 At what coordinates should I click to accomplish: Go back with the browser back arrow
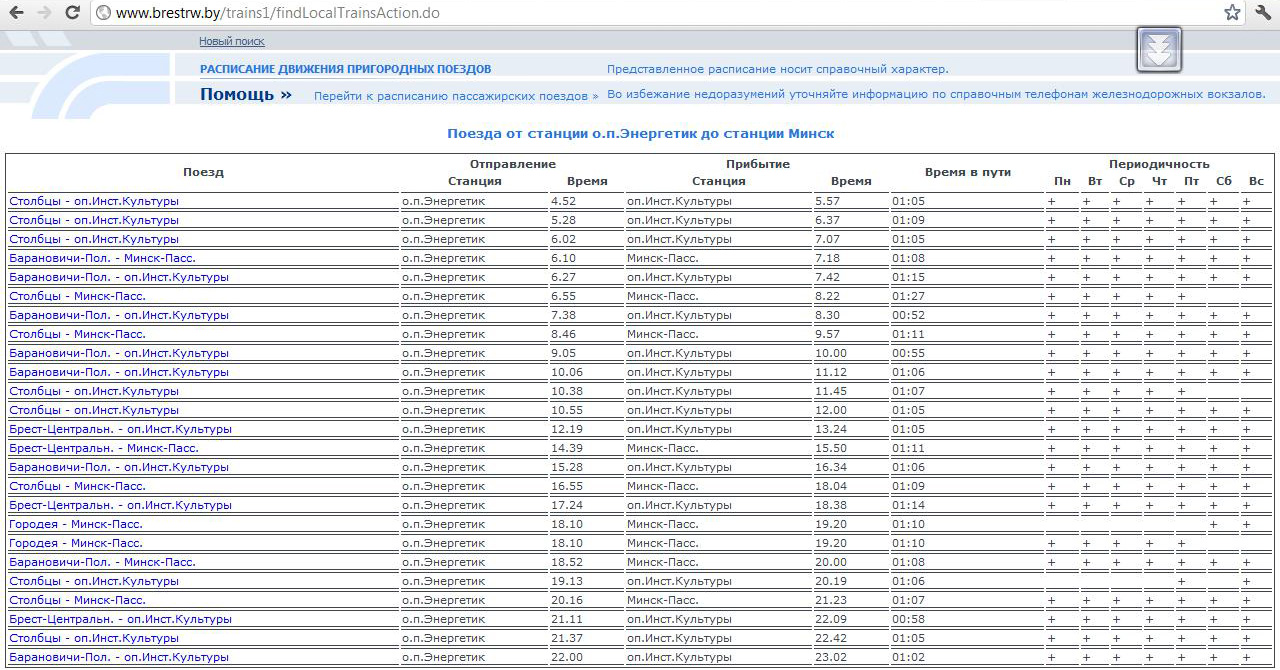[17, 13]
